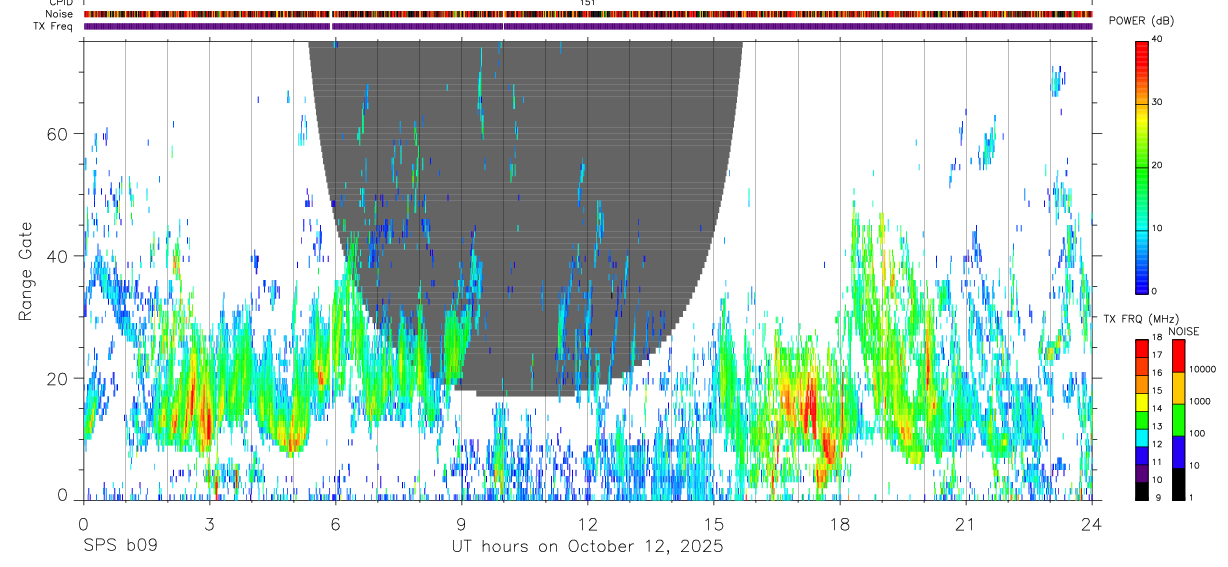Click the 'Noise' row label at top
Viewport: 1228px width, 567px height.
(x=59, y=14)
